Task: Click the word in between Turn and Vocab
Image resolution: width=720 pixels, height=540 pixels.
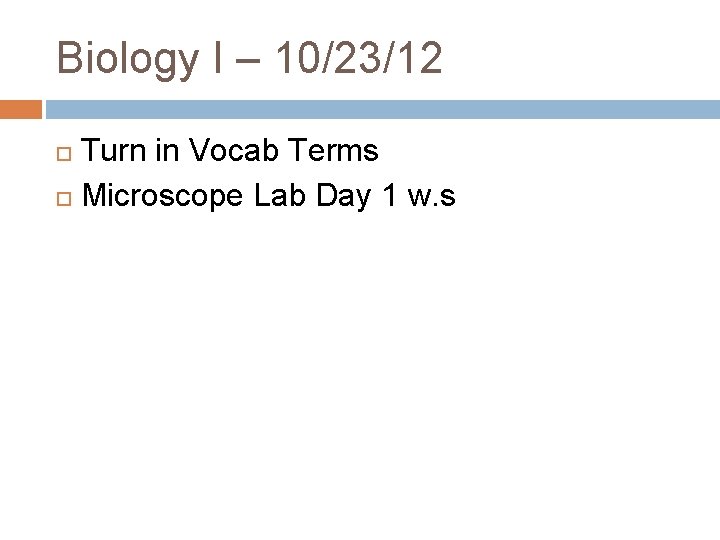Action: (167, 150)
